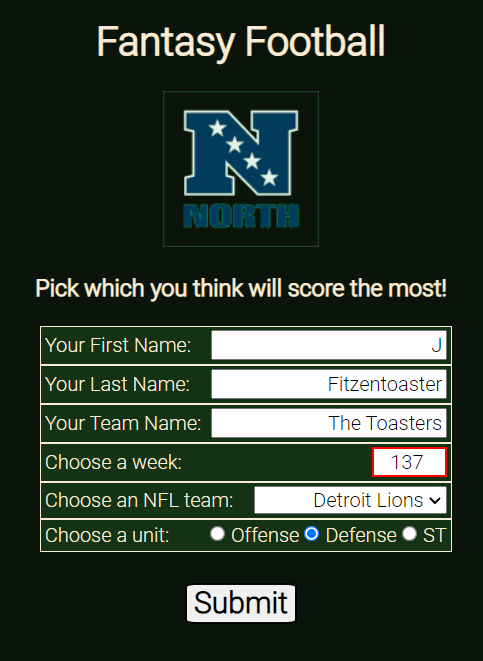The image size is (483, 661).
Task: Click the 'Your First Name:' label
Action: tap(118, 345)
